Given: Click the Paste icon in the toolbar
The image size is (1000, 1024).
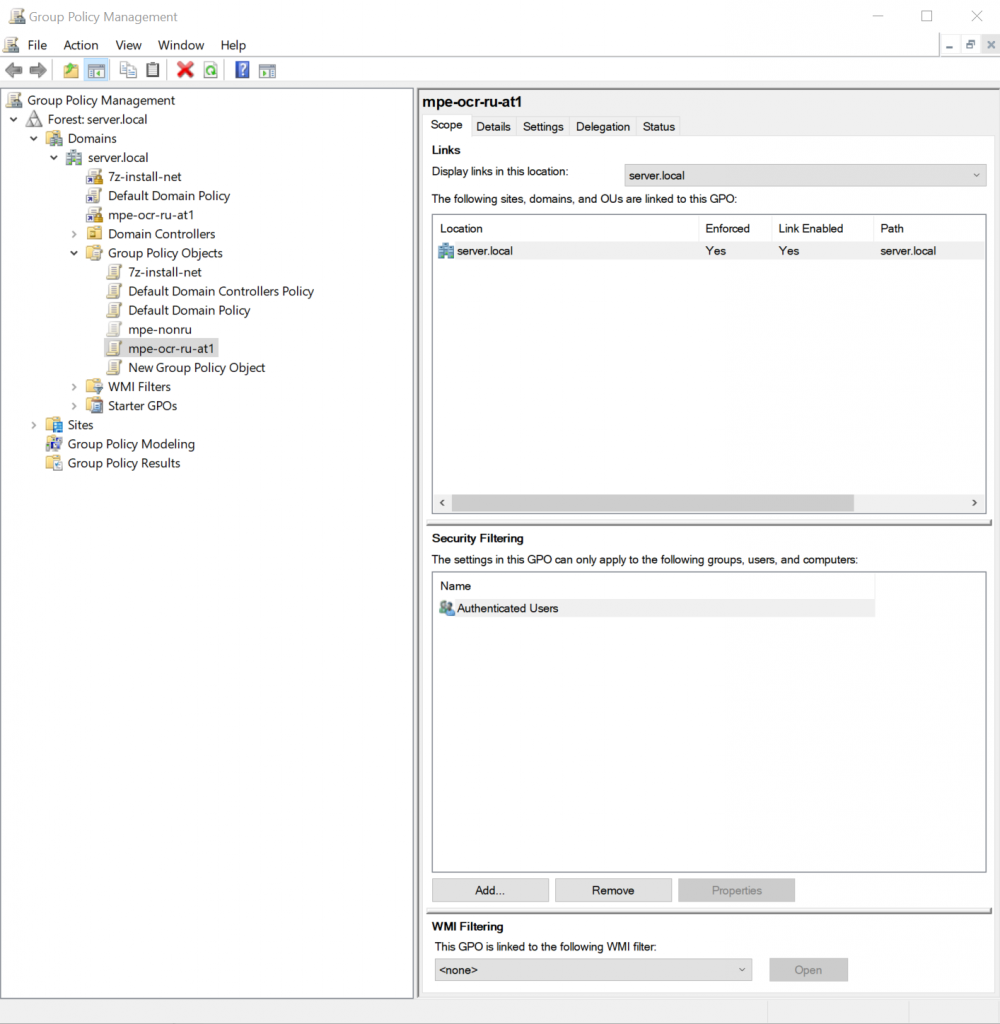Looking at the screenshot, I should click(x=152, y=70).
